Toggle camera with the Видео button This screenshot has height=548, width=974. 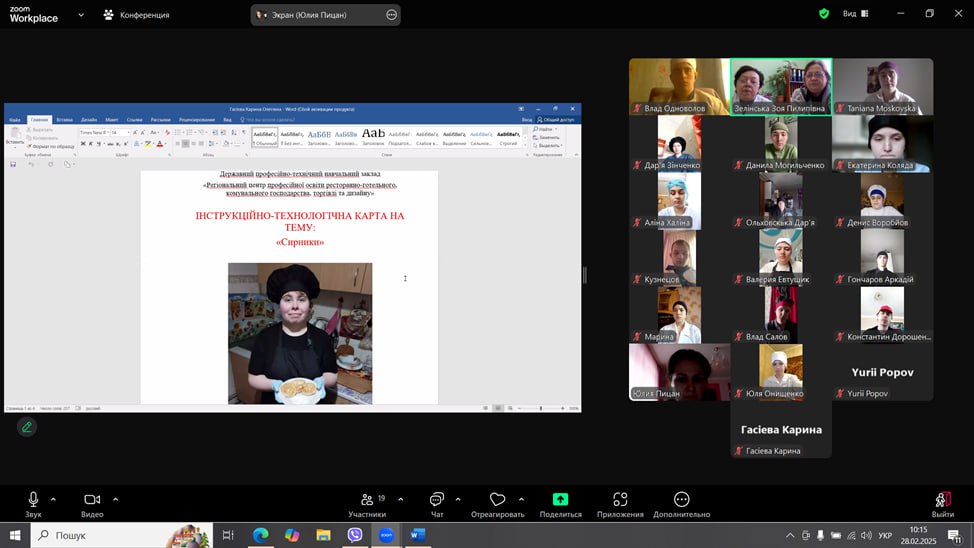[92, 500]
